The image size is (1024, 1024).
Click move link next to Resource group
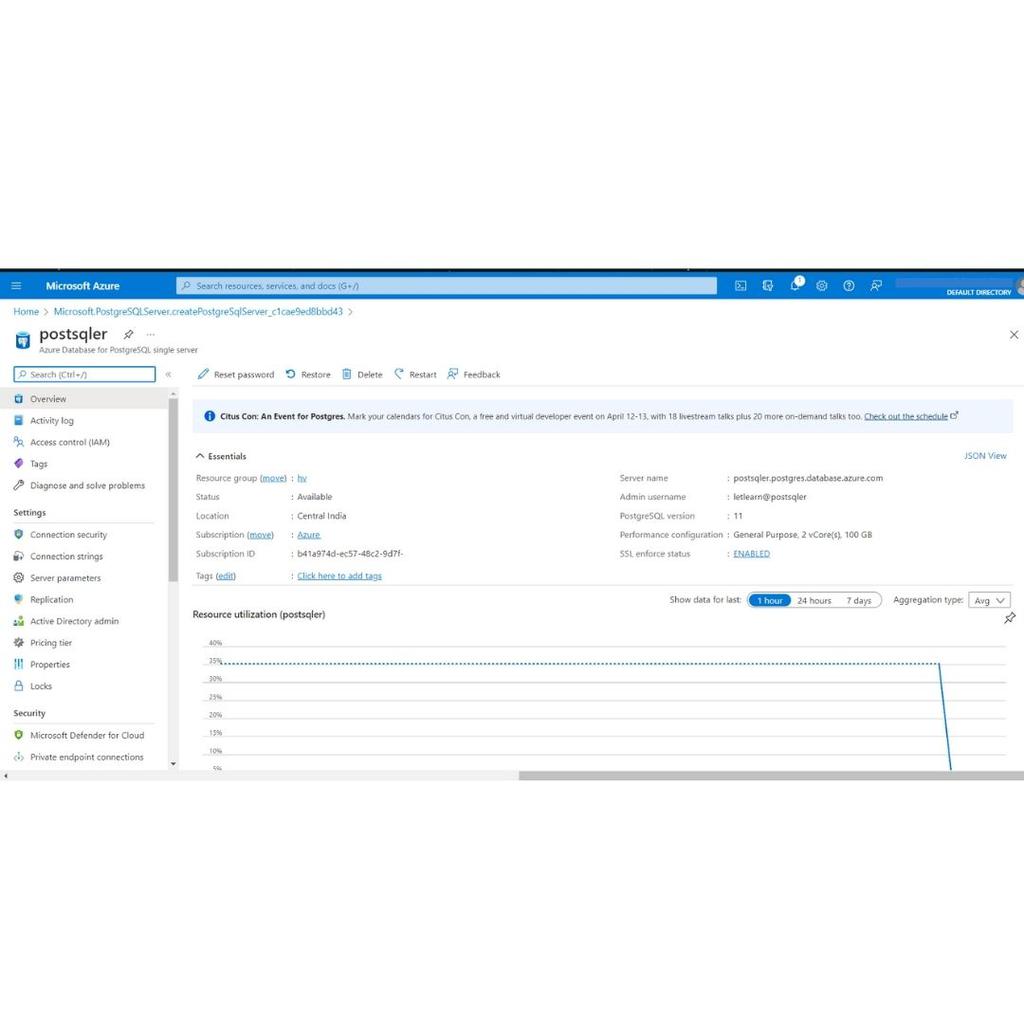(x=273, y=478)
